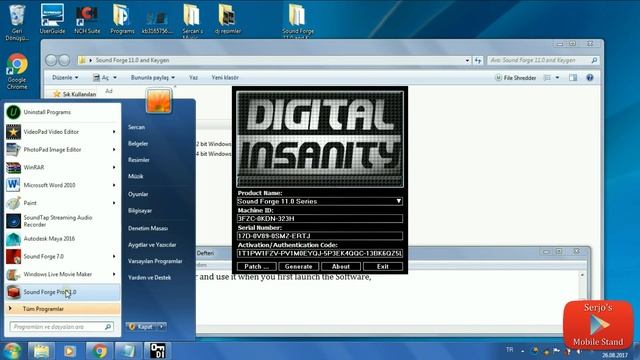Launch Uninstall Programs from Start menu
The width and height of the screenshot is (640, 360).
point(62,112)
